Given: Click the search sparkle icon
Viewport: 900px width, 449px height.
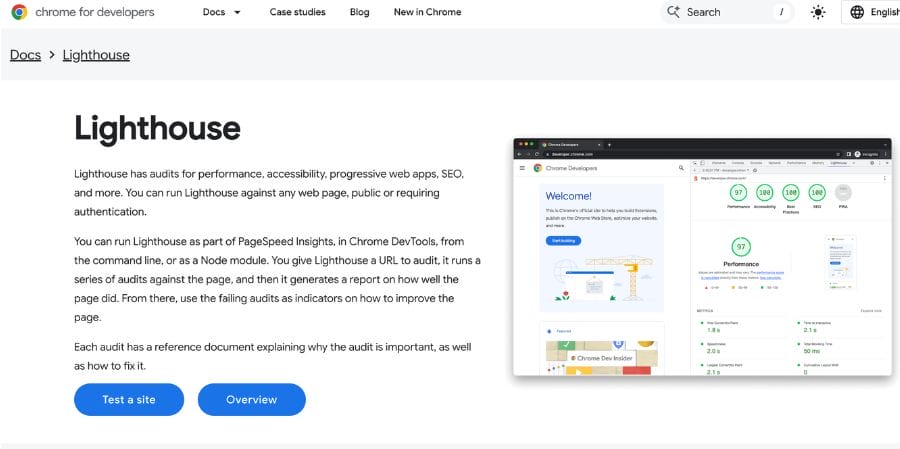Looking at the screenshot, I should tap(673, 12).
